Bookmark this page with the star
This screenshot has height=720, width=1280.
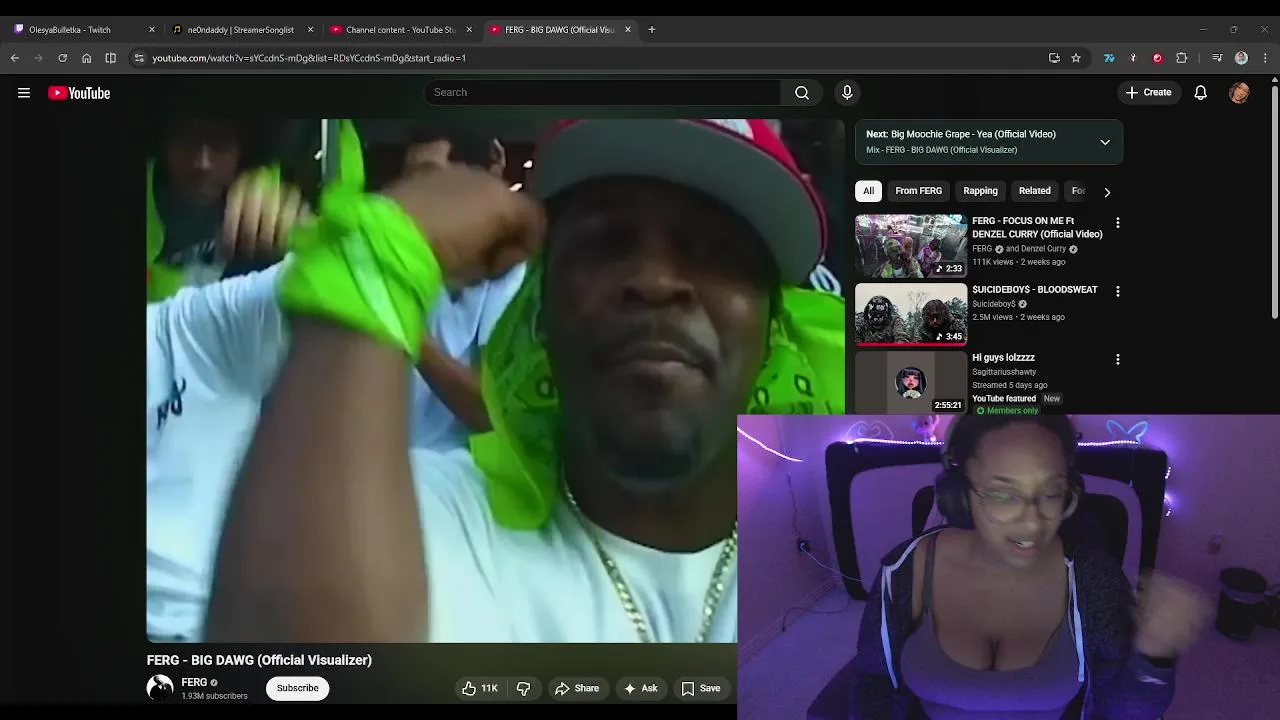click(x=1076, y=58)
